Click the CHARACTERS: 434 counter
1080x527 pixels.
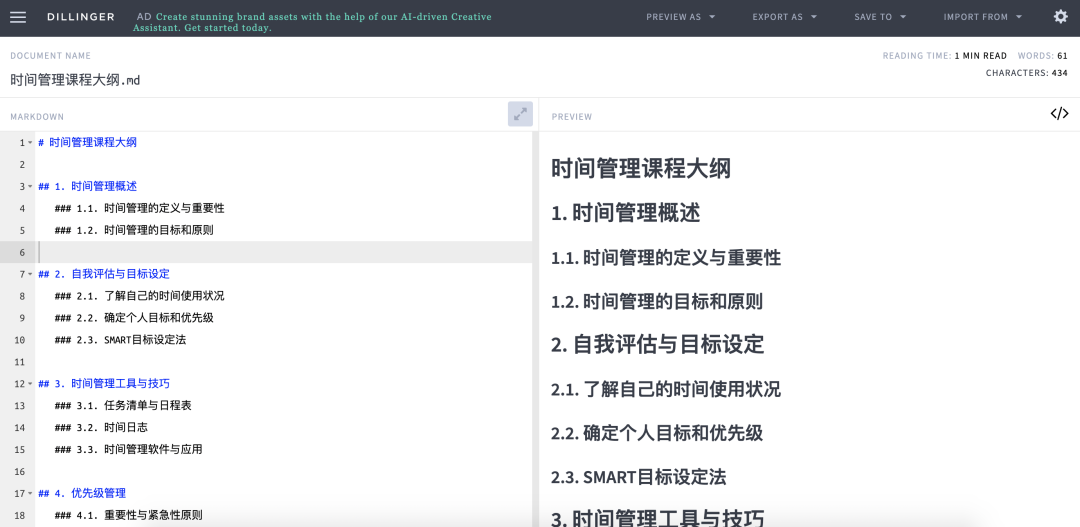pyautogui.click(x=1027, y=73)
